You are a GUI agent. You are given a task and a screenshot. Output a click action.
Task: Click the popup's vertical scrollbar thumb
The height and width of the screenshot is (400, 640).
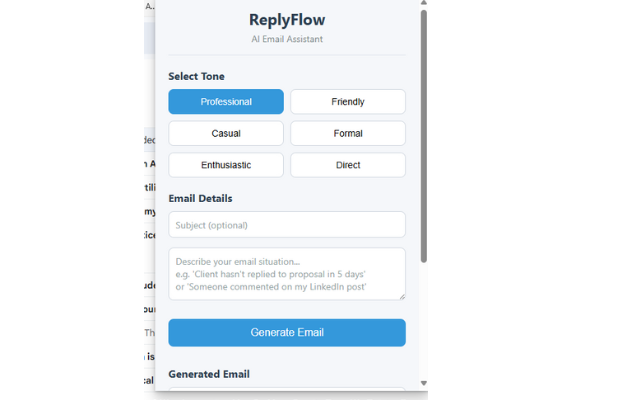[x=423, y=130]
